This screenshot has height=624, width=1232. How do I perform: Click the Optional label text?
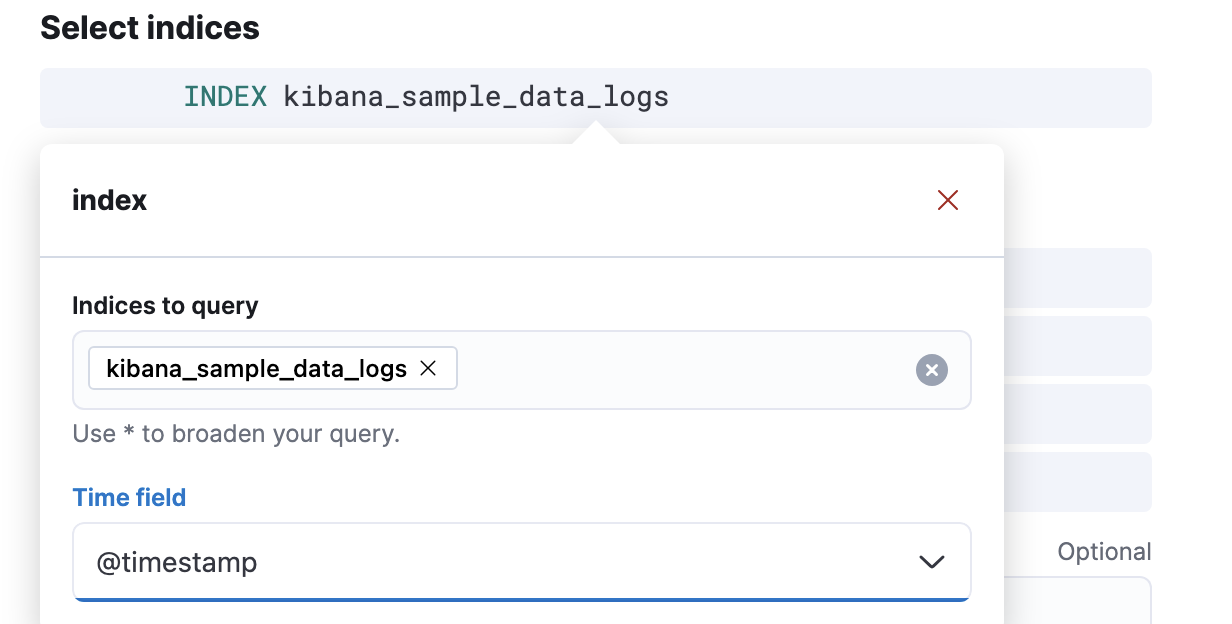1104,552
